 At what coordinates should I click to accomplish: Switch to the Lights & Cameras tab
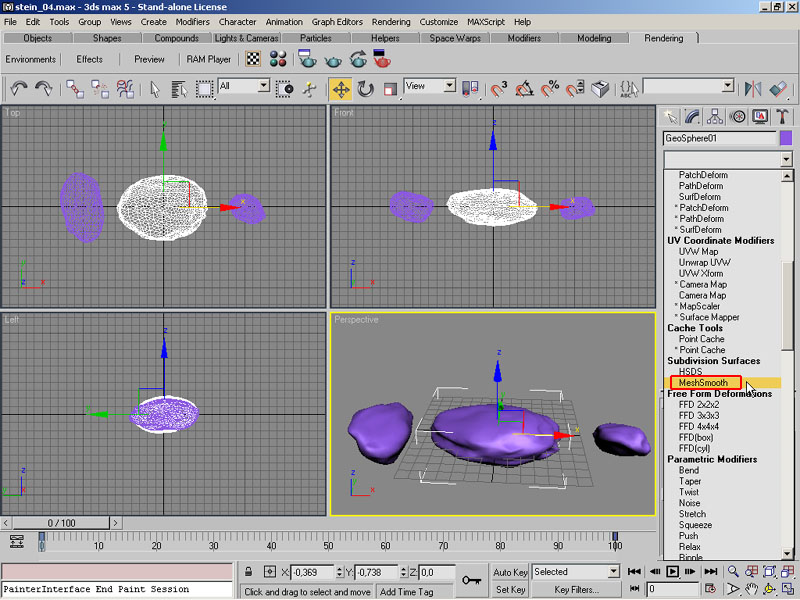(248, 38)
